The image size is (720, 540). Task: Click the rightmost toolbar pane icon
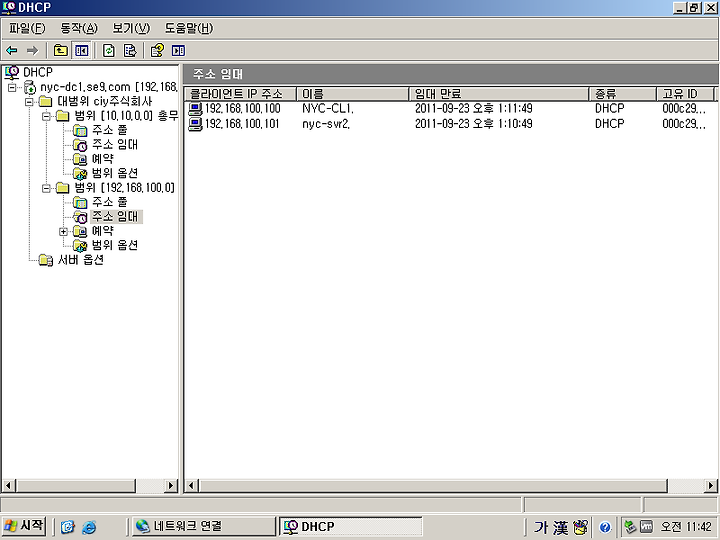178,51
